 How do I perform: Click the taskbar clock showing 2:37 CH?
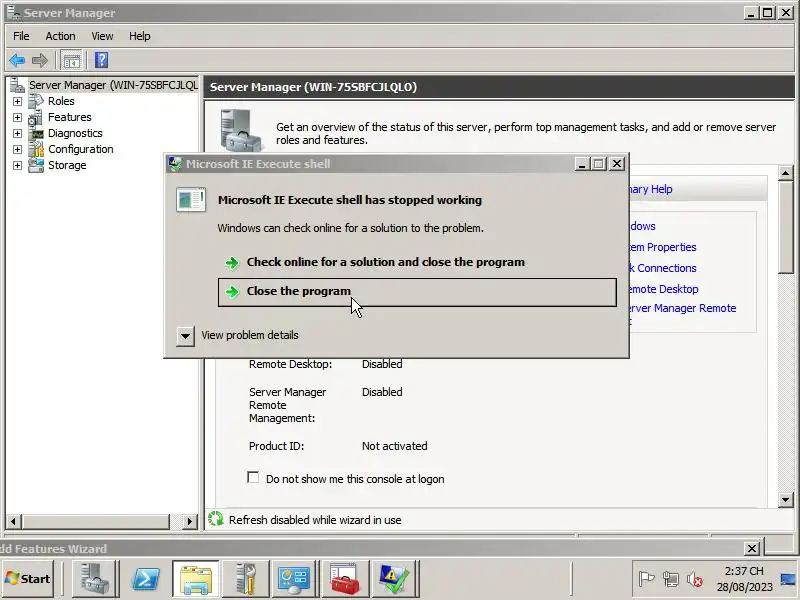coord(744,579)
